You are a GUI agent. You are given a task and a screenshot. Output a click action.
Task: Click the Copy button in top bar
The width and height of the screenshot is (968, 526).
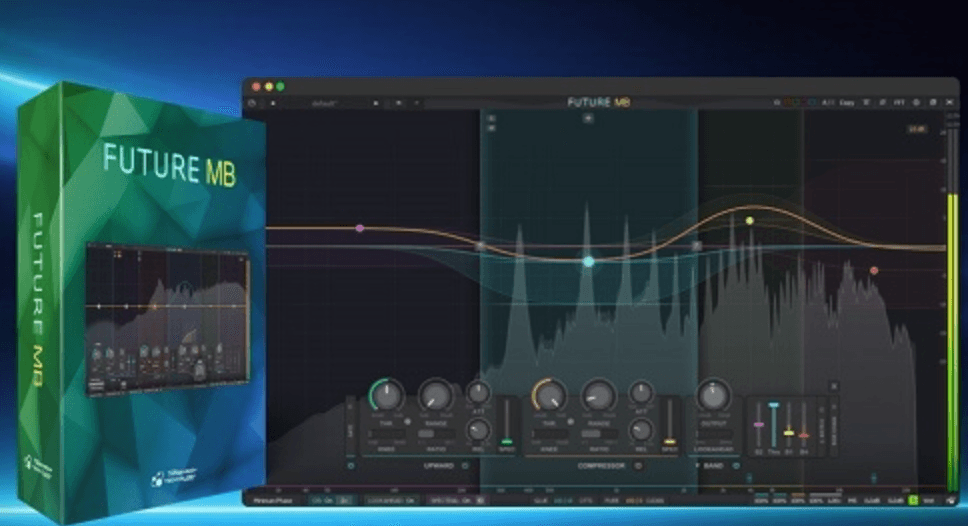(846, 102)
